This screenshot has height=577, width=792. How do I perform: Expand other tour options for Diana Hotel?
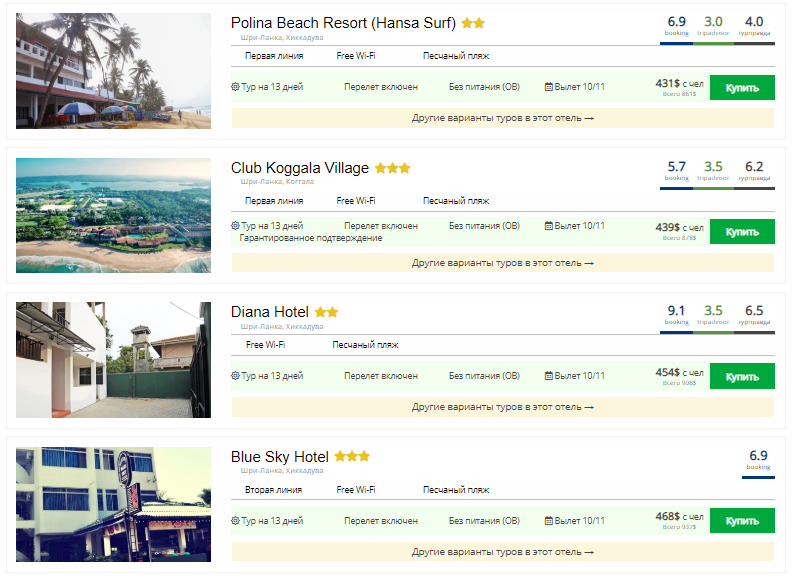coord(502,407)
